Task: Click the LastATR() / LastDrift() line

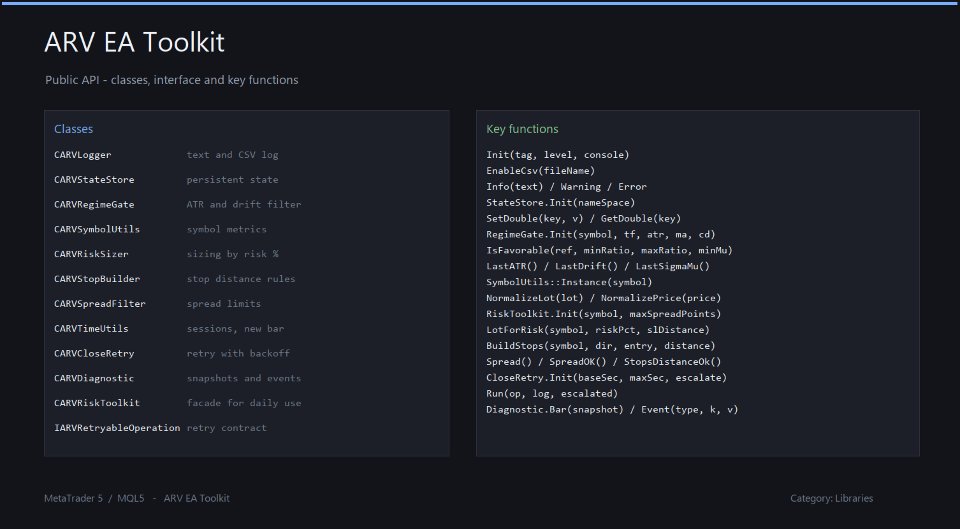Action: tap(598, 266)
